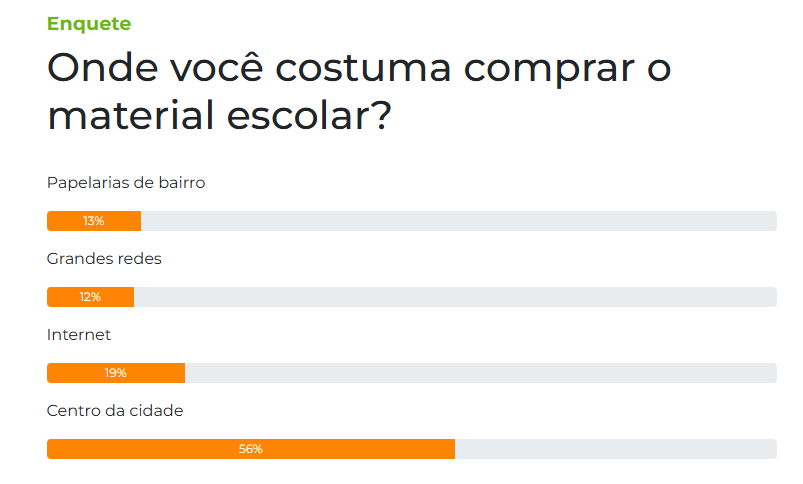Select the 'Grandes redes' option label
The height and width of the screenshot is (484, 803).
[104, 259]
